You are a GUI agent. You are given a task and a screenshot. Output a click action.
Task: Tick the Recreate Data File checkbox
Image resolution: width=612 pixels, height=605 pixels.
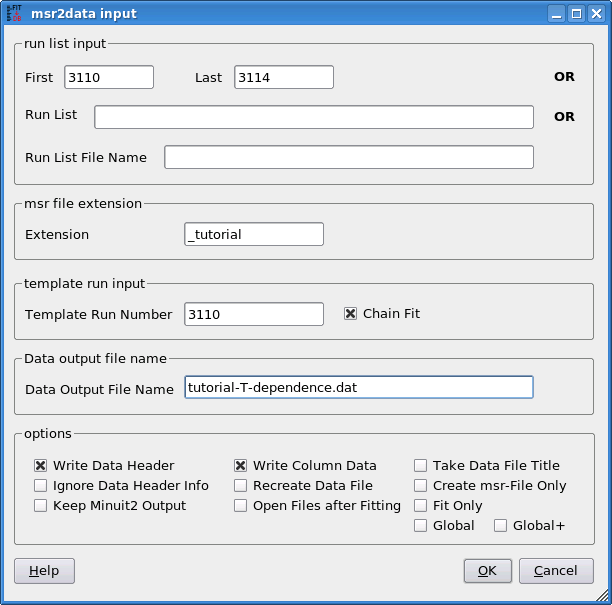point(241,486)
